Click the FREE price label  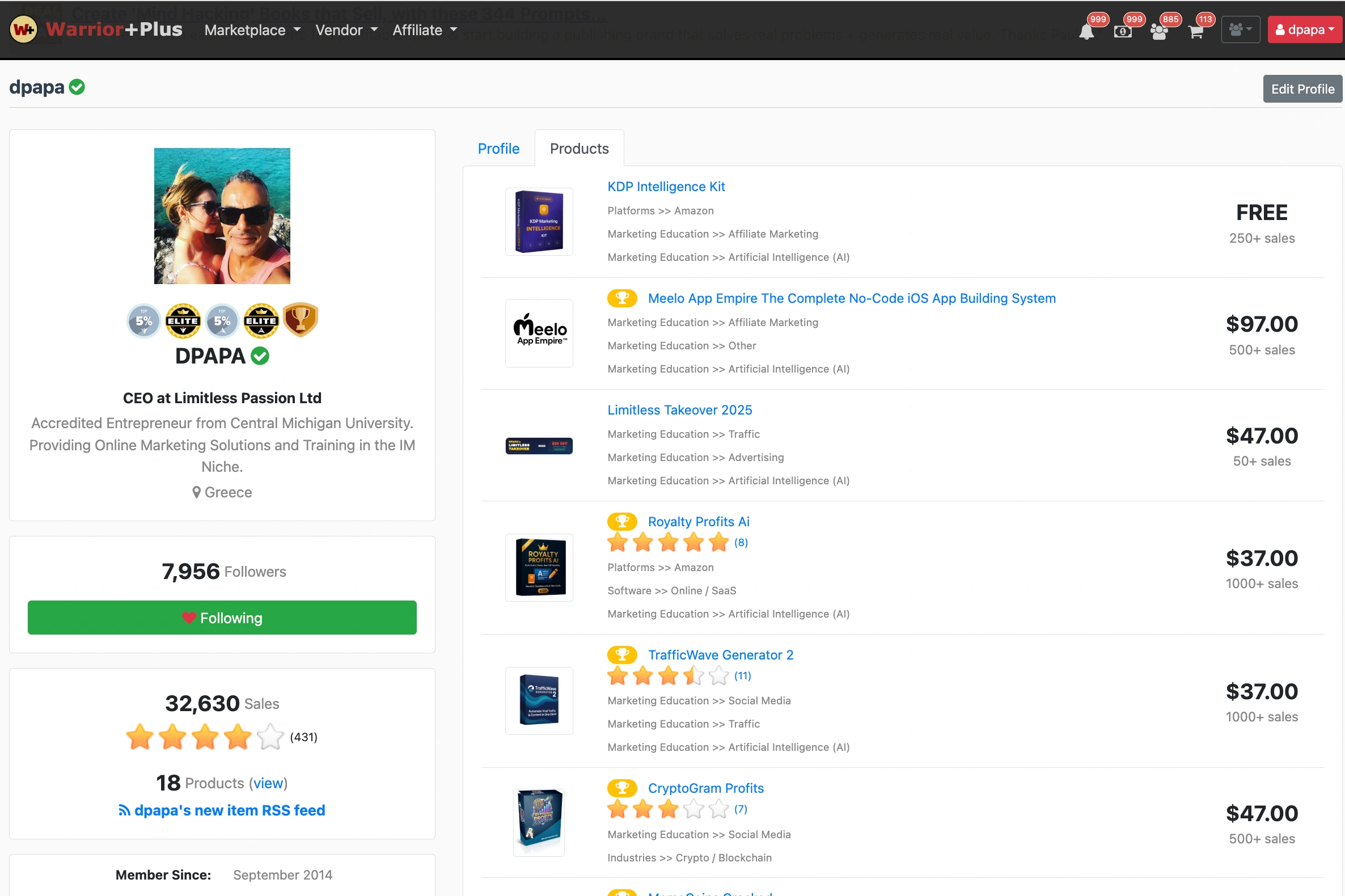click(1262, 213)
